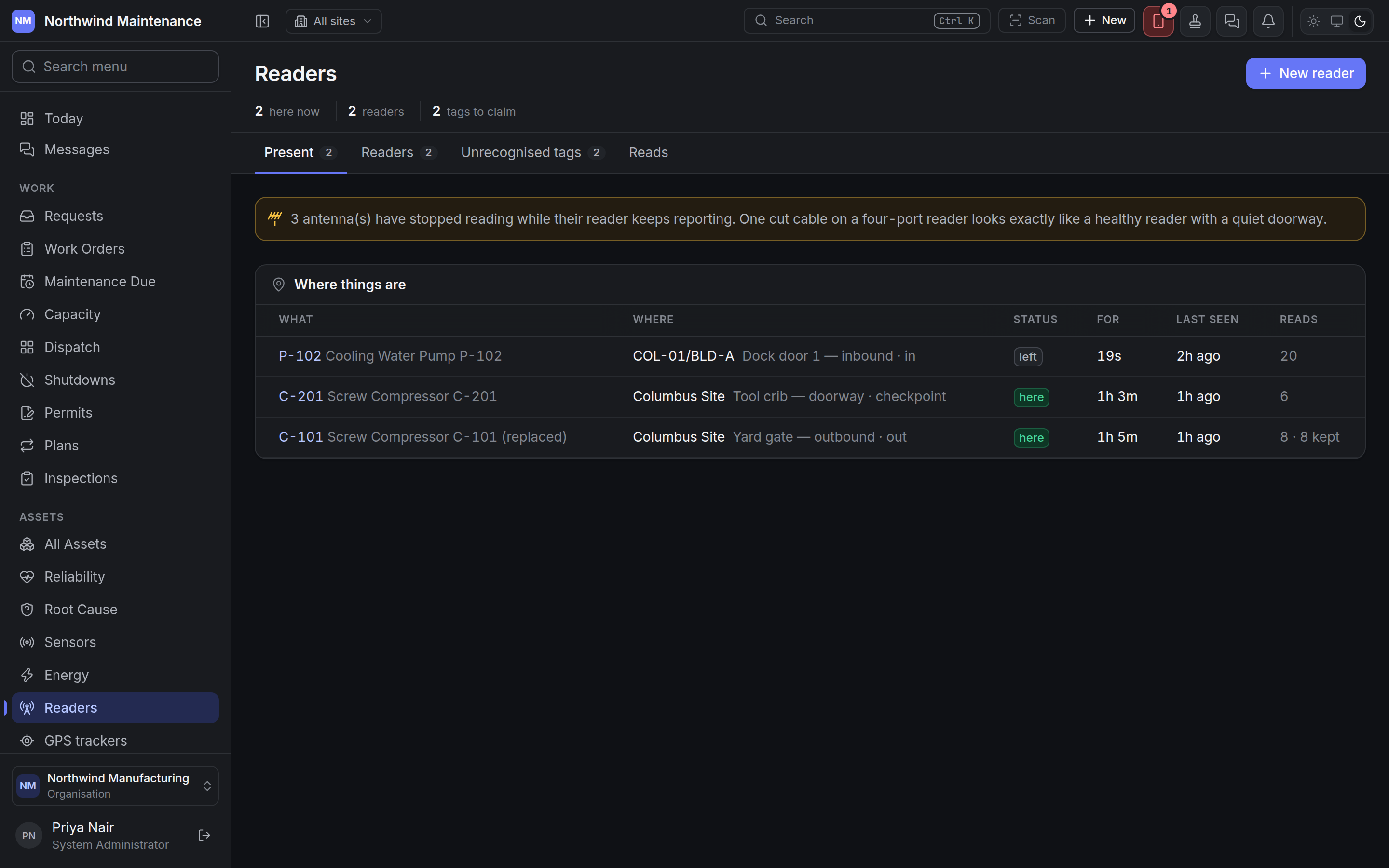Open the red device alert icon

(x=1158, y=21)
